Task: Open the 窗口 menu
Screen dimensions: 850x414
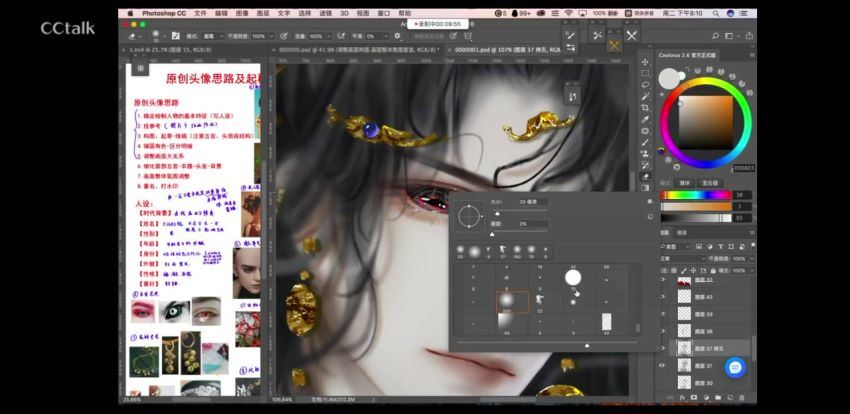Action: [383, 13]
